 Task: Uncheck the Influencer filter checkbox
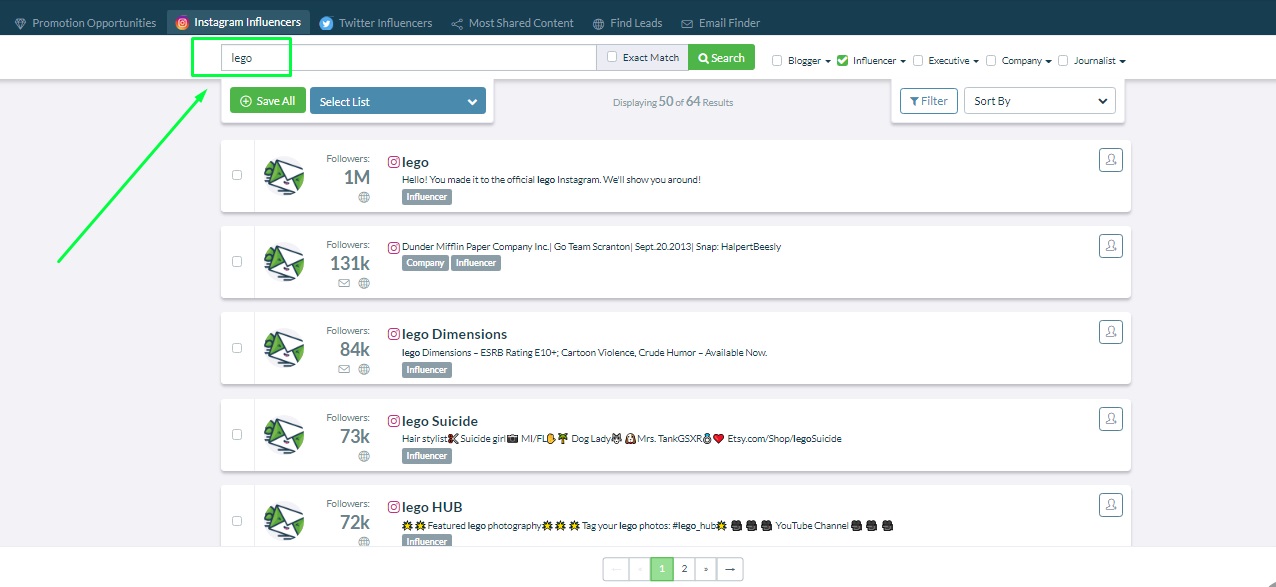pos(843,60)
